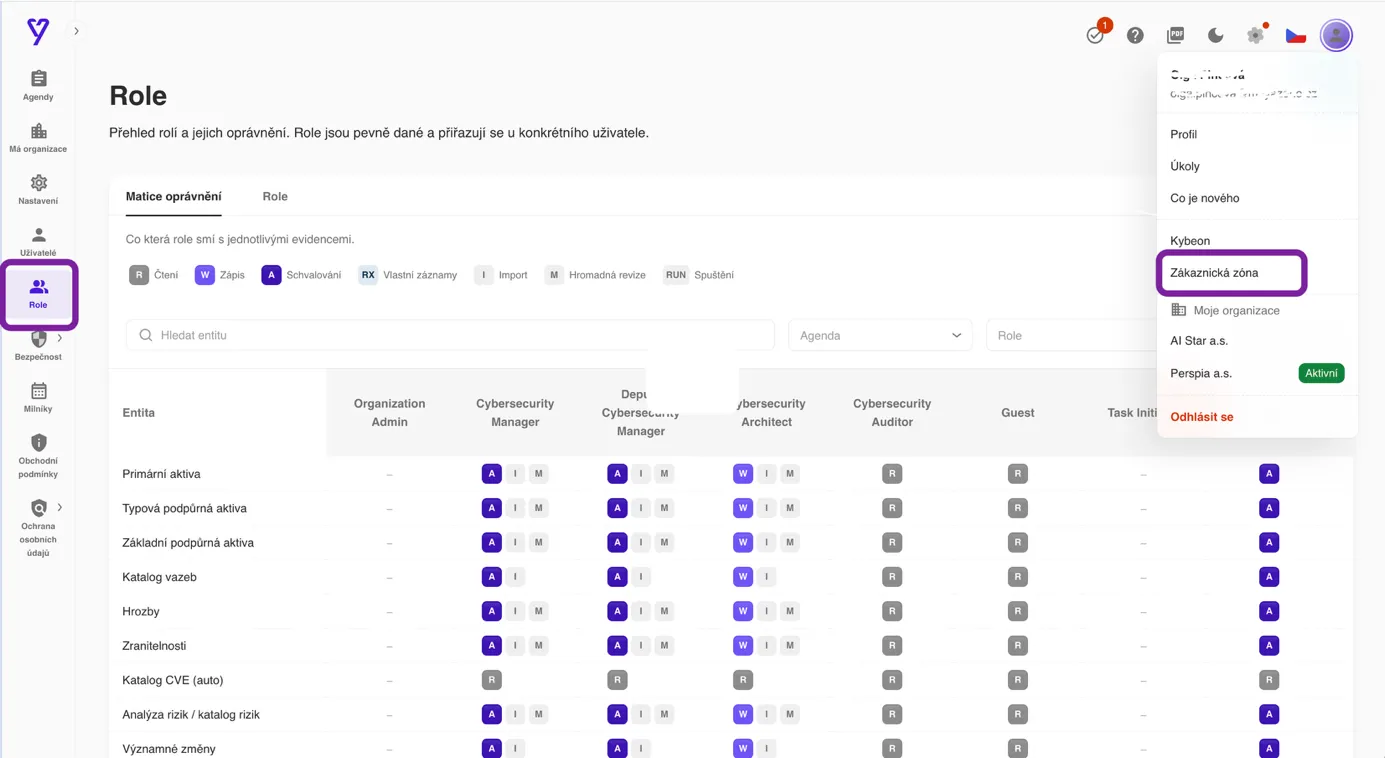
Task: Click the Y logo in the sidebar
Action: [38, 32]
